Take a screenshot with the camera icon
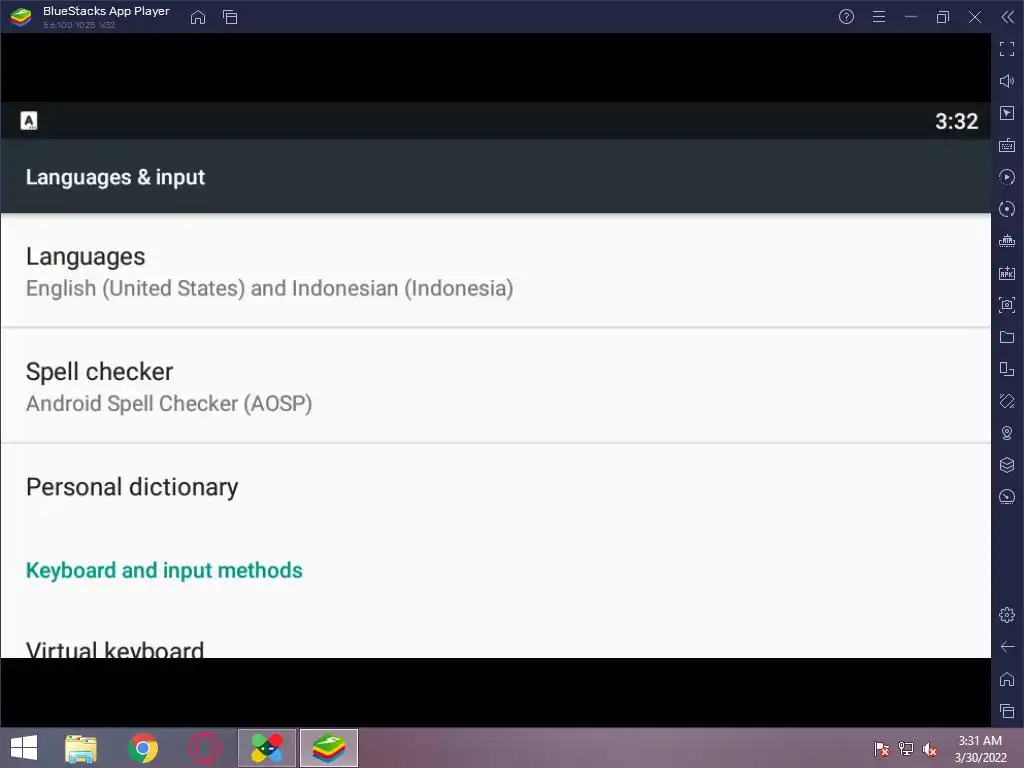The width and height of the screenshot is (1024, 768). coord(1007,305)
